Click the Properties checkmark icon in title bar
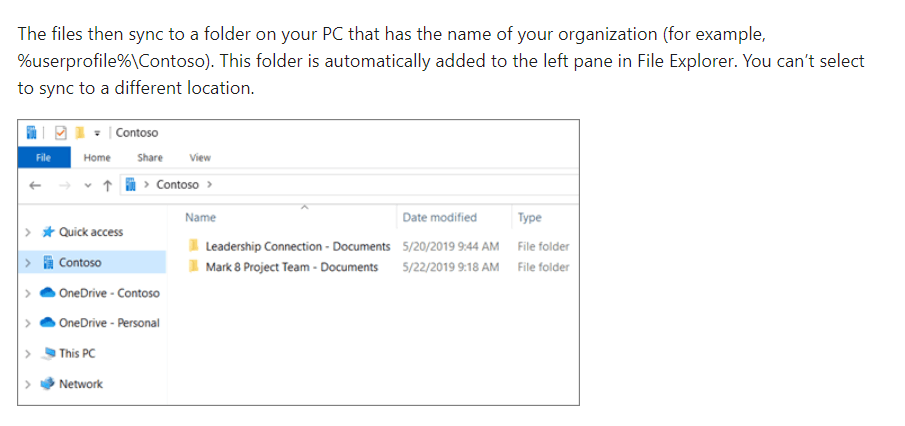 (x=61, y=133)
